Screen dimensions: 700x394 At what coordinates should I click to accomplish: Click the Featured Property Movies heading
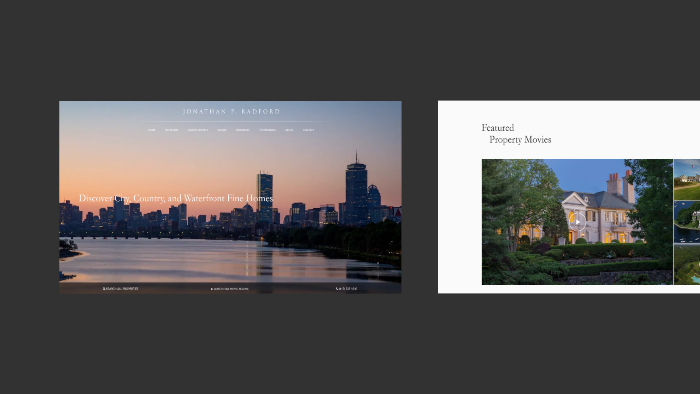coord(517,133)
